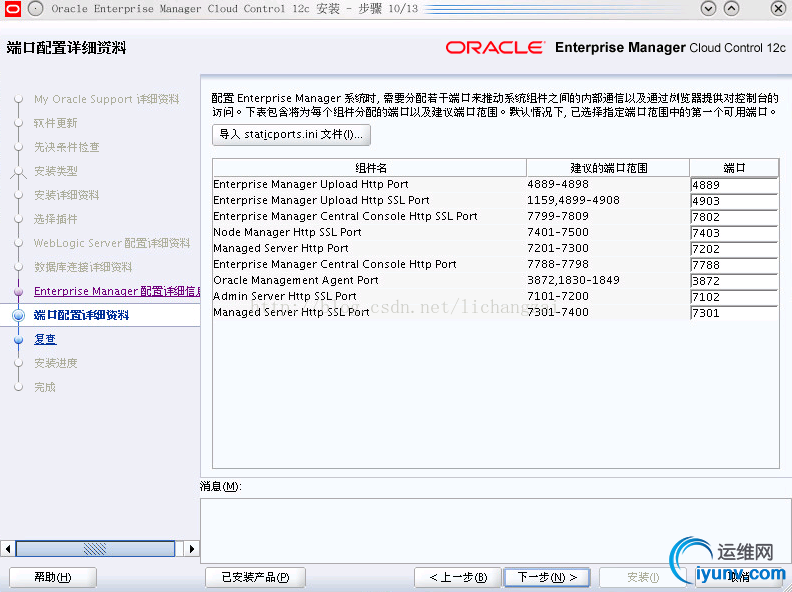Select the Managed Server Http Port name
Screen dimensions: 792x592
[281, 249]
